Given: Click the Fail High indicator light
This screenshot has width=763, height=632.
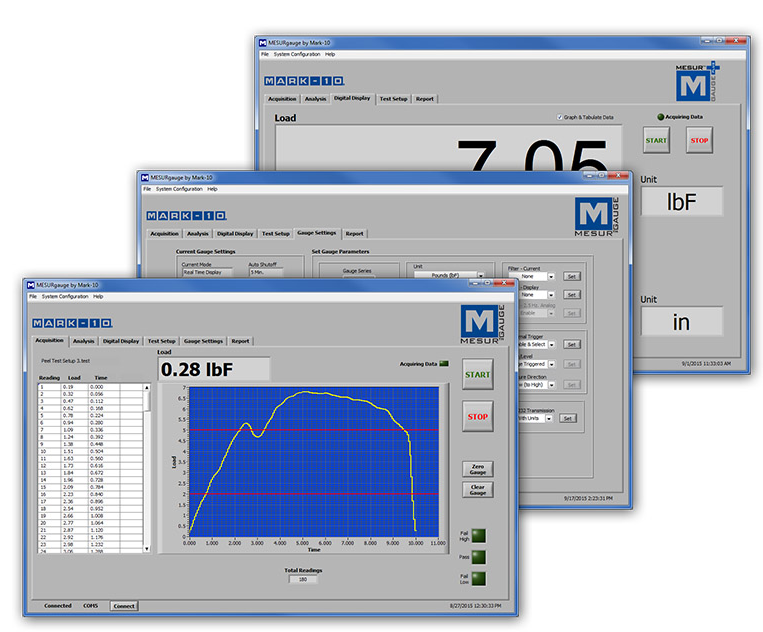Looking at the screenshot, I should 477,535.
